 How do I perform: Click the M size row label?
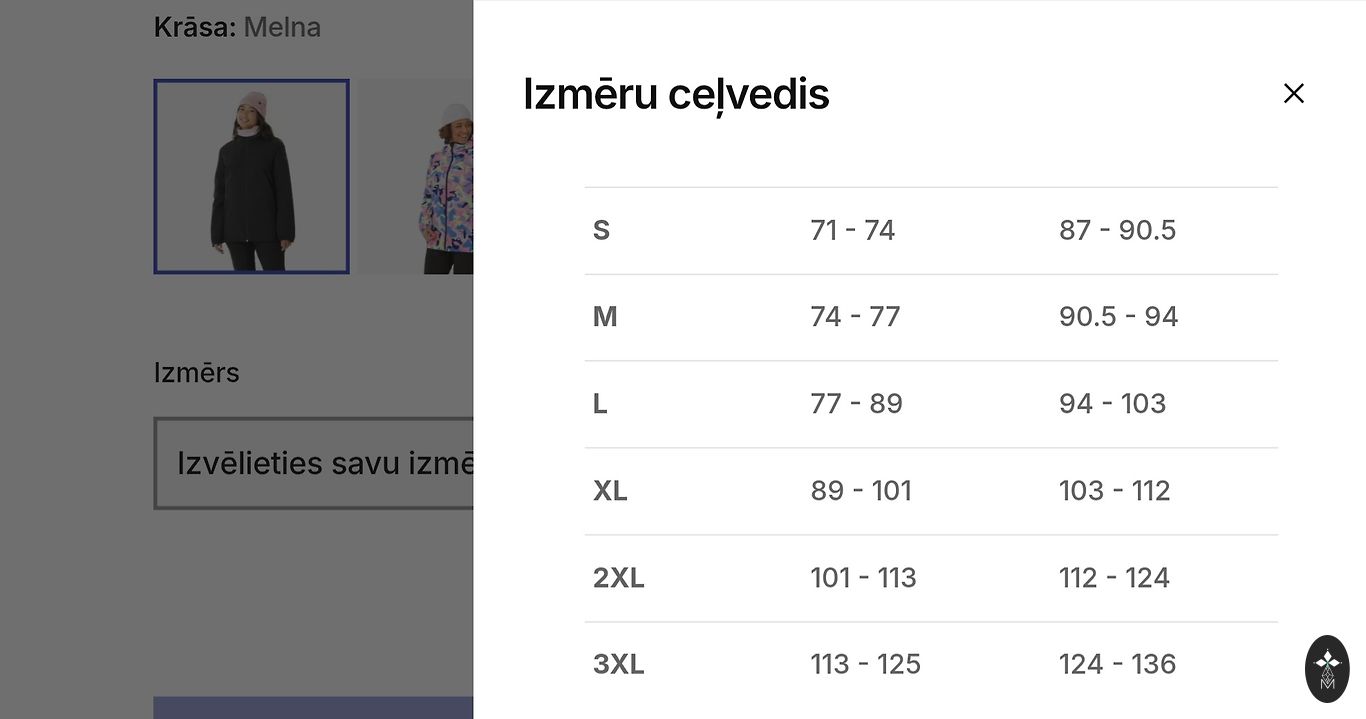605,317
